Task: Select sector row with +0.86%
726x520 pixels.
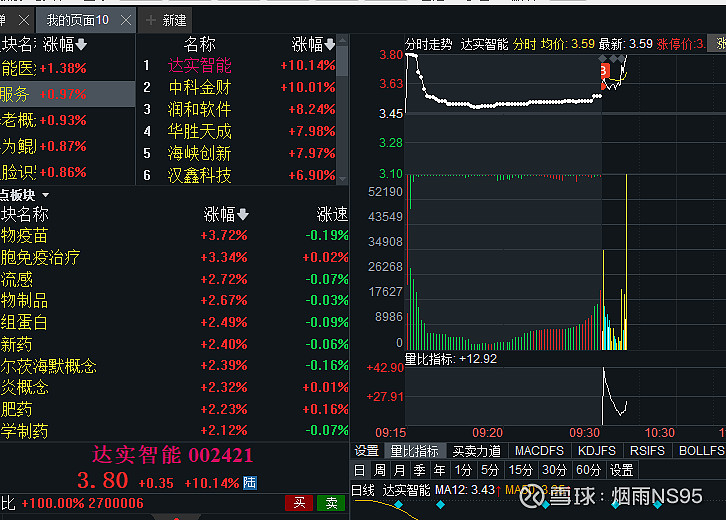Action: (67, 172)
